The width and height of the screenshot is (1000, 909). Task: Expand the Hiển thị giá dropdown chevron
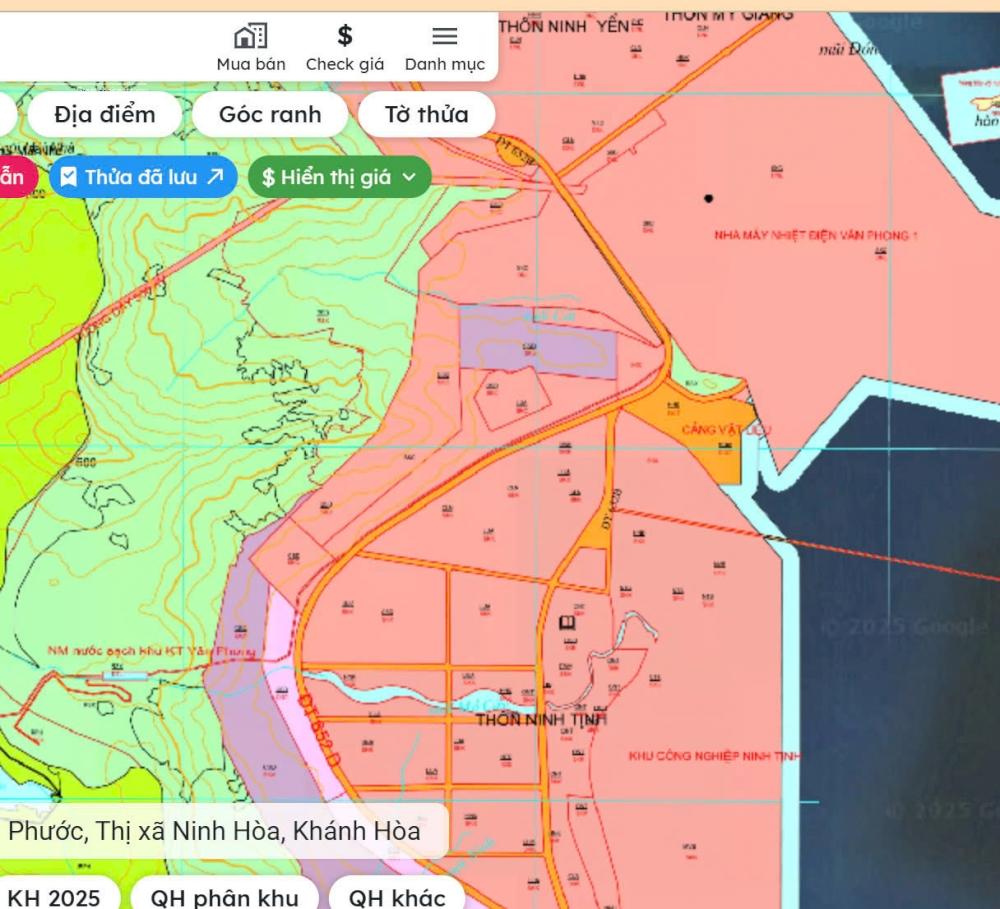pyautogui.click(x=409, y=178)
